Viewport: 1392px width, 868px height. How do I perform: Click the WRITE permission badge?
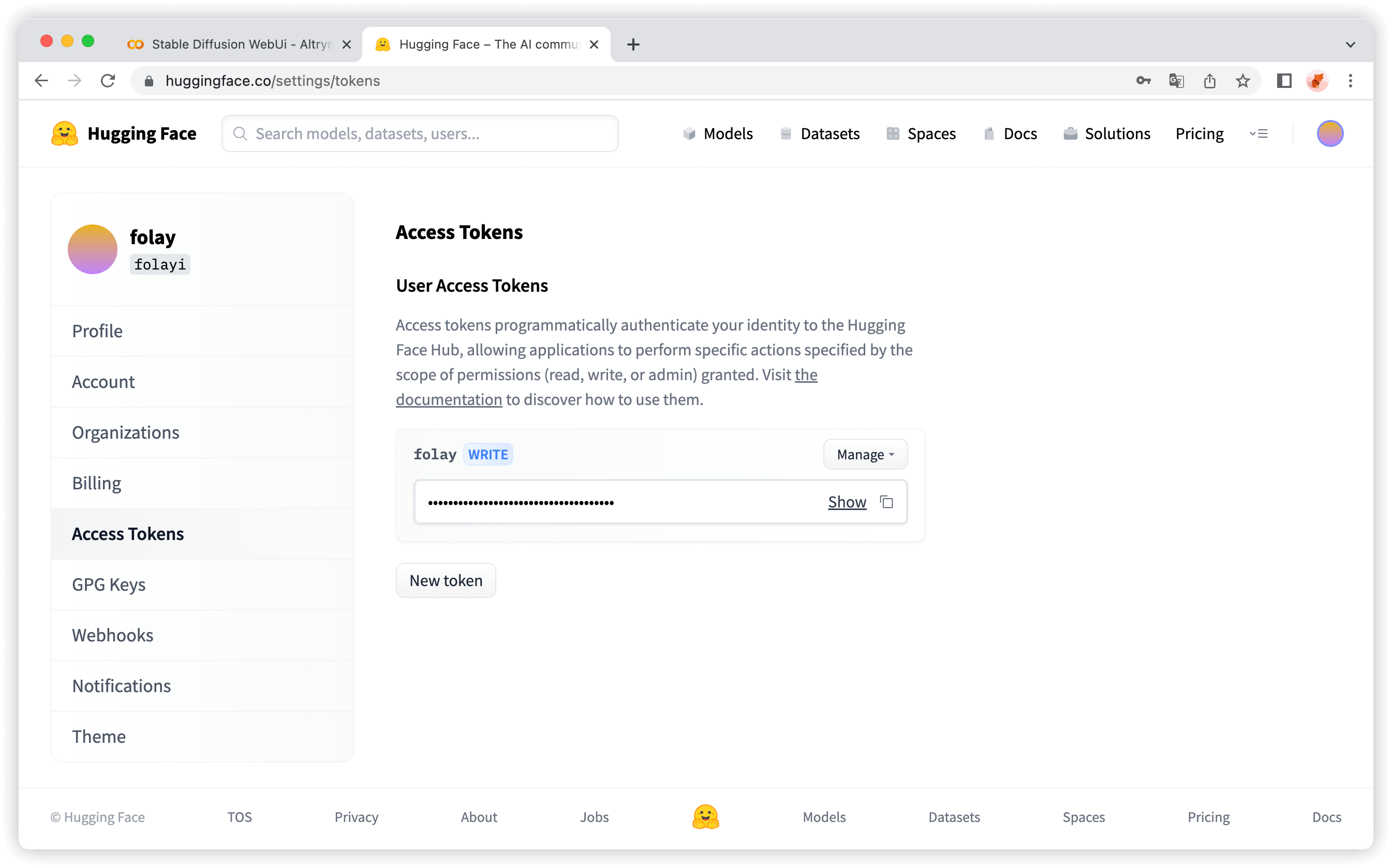coord(487,455)
